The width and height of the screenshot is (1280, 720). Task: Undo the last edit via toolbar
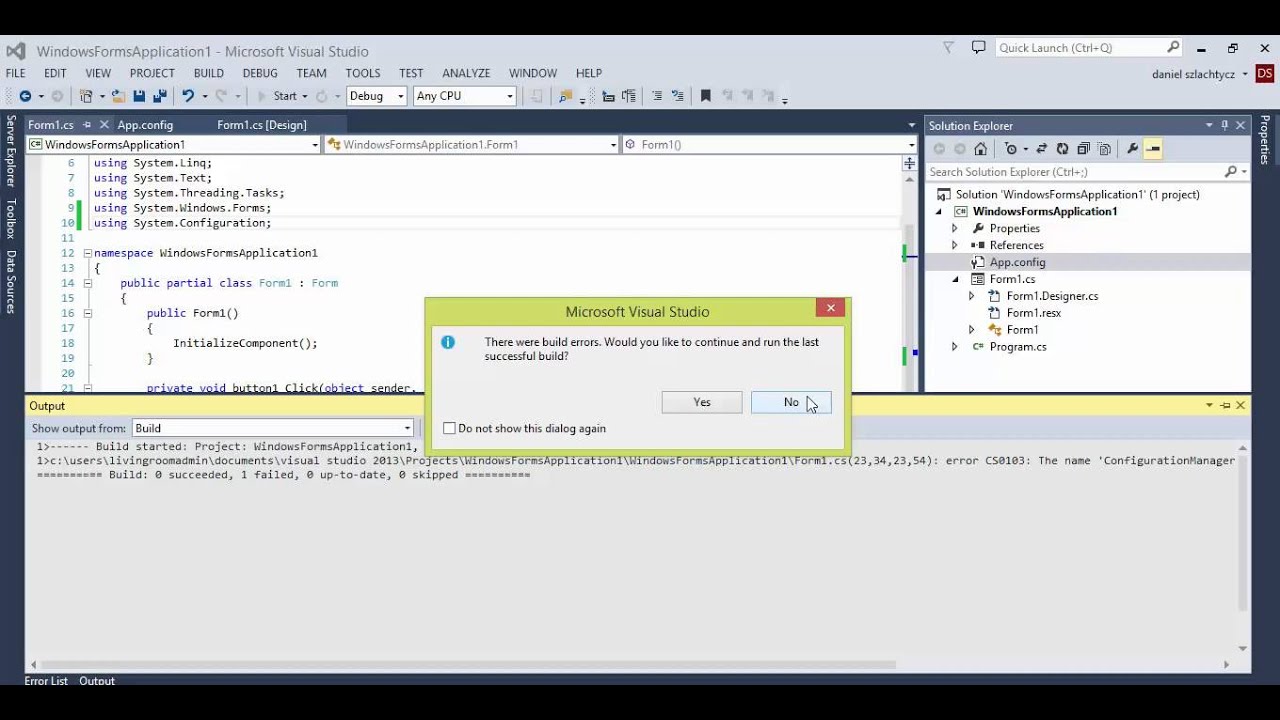(x=187, y=96)
